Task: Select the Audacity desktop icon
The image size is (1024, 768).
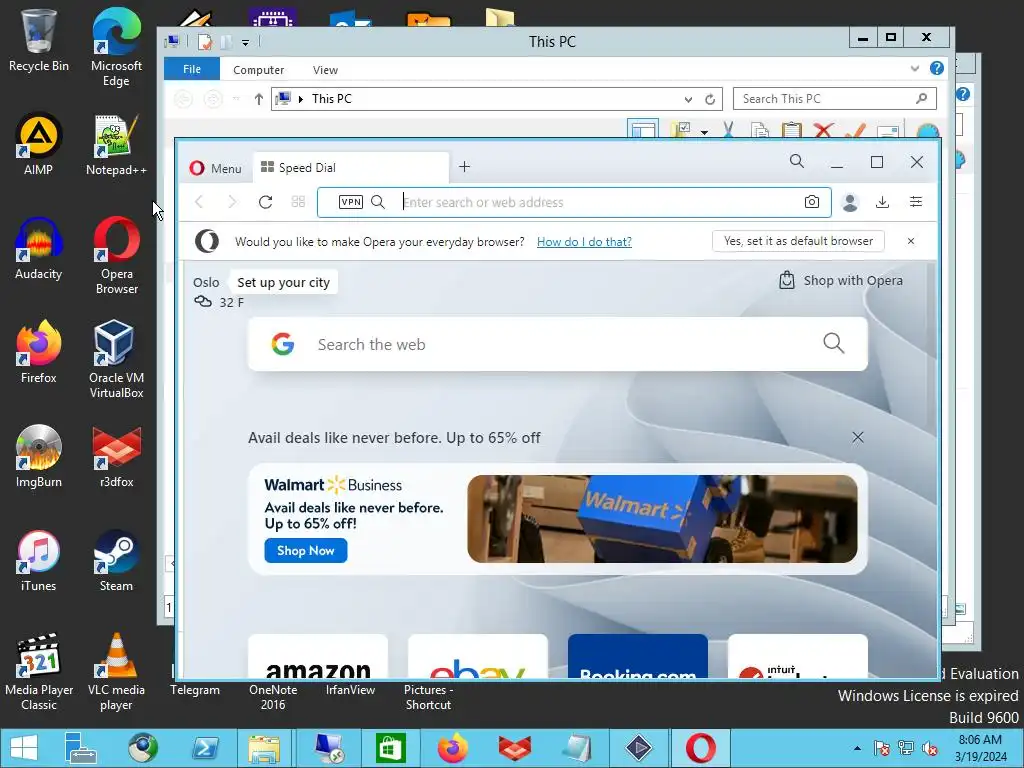Action: [39, 248]
